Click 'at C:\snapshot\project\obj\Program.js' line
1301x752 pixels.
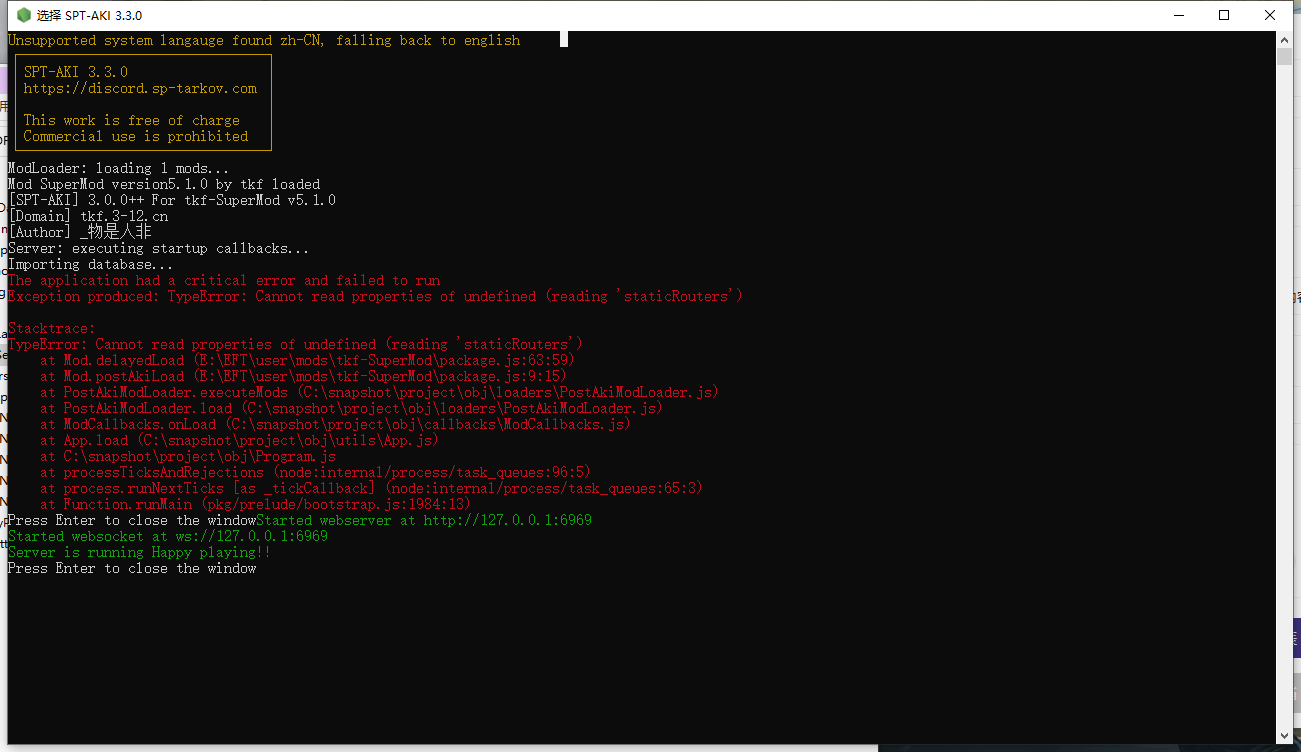[188, 456]
